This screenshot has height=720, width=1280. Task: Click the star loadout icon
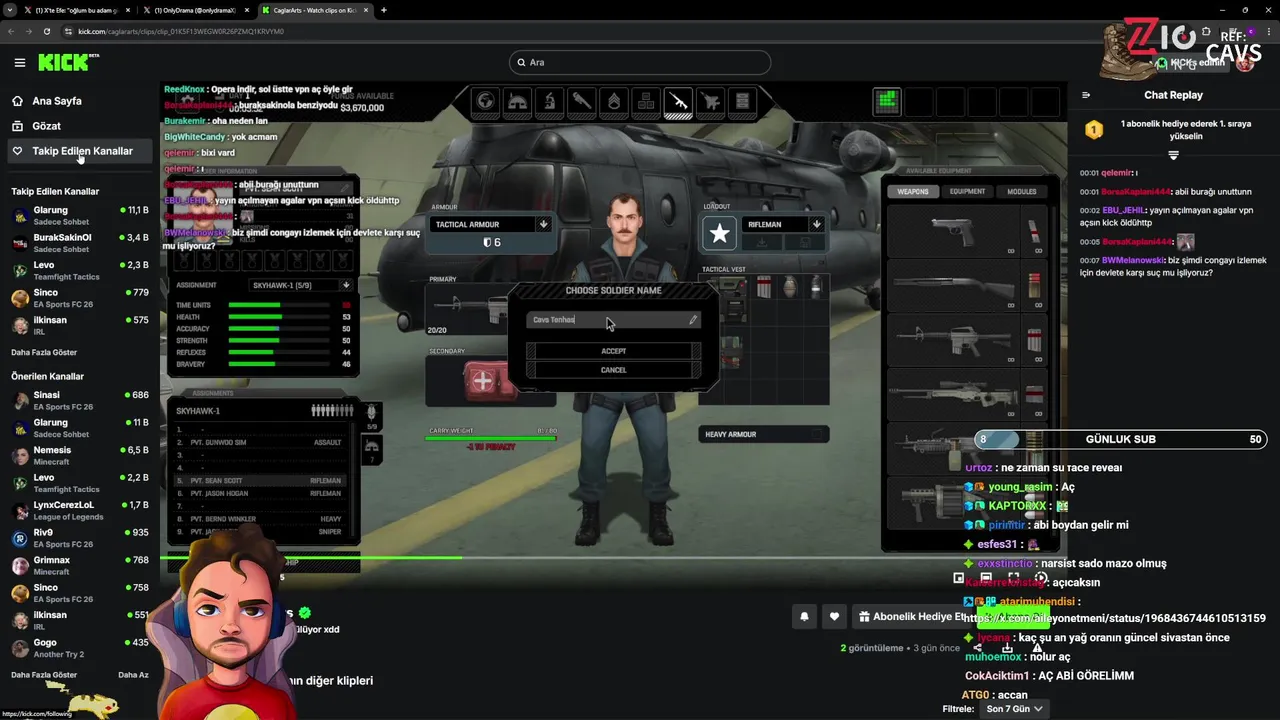click(719, 234)
